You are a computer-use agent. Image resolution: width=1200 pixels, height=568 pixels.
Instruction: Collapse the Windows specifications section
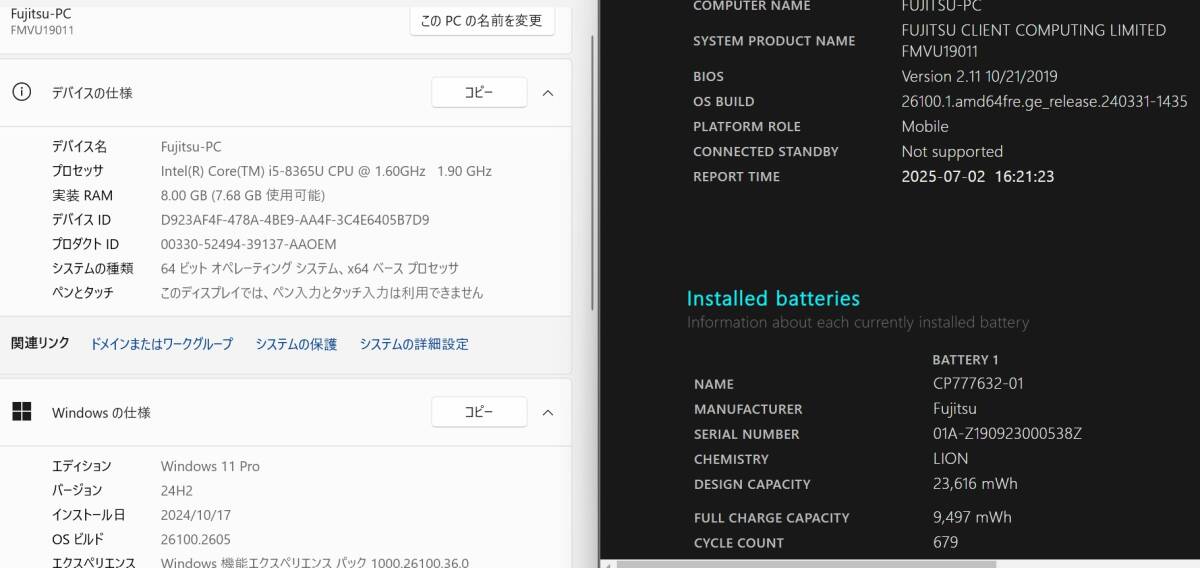[548, 412]
